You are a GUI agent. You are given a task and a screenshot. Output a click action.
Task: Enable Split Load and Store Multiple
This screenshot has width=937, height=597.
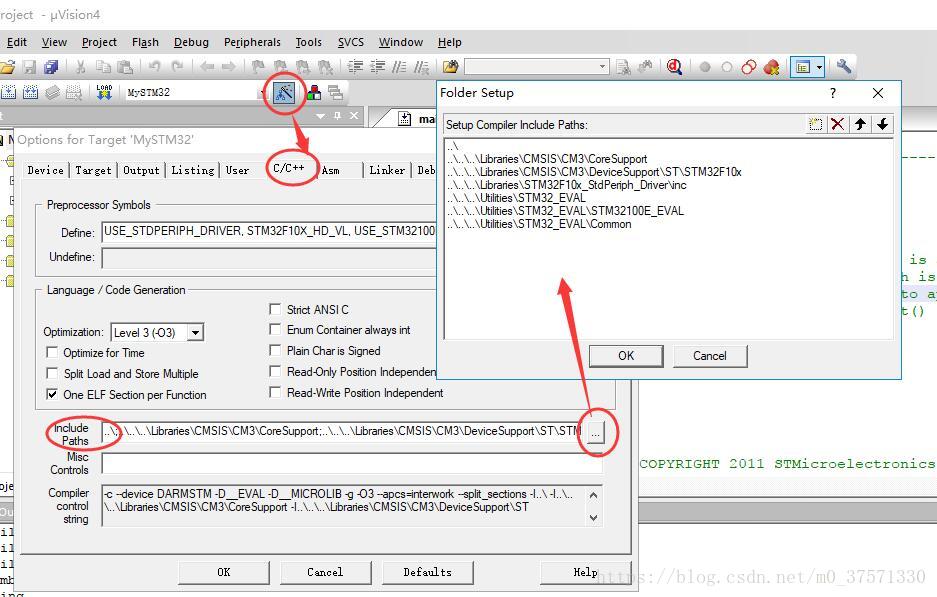pyautogui.click(x=53, y=373)
